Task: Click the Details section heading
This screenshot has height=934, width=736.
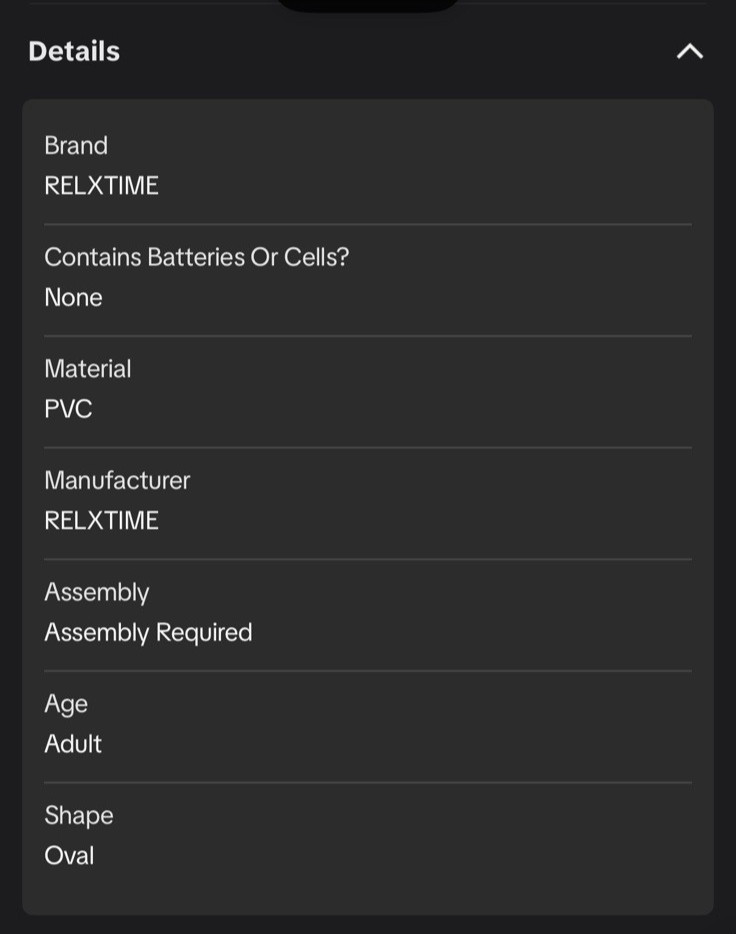Action: click(x=74, y=51)
